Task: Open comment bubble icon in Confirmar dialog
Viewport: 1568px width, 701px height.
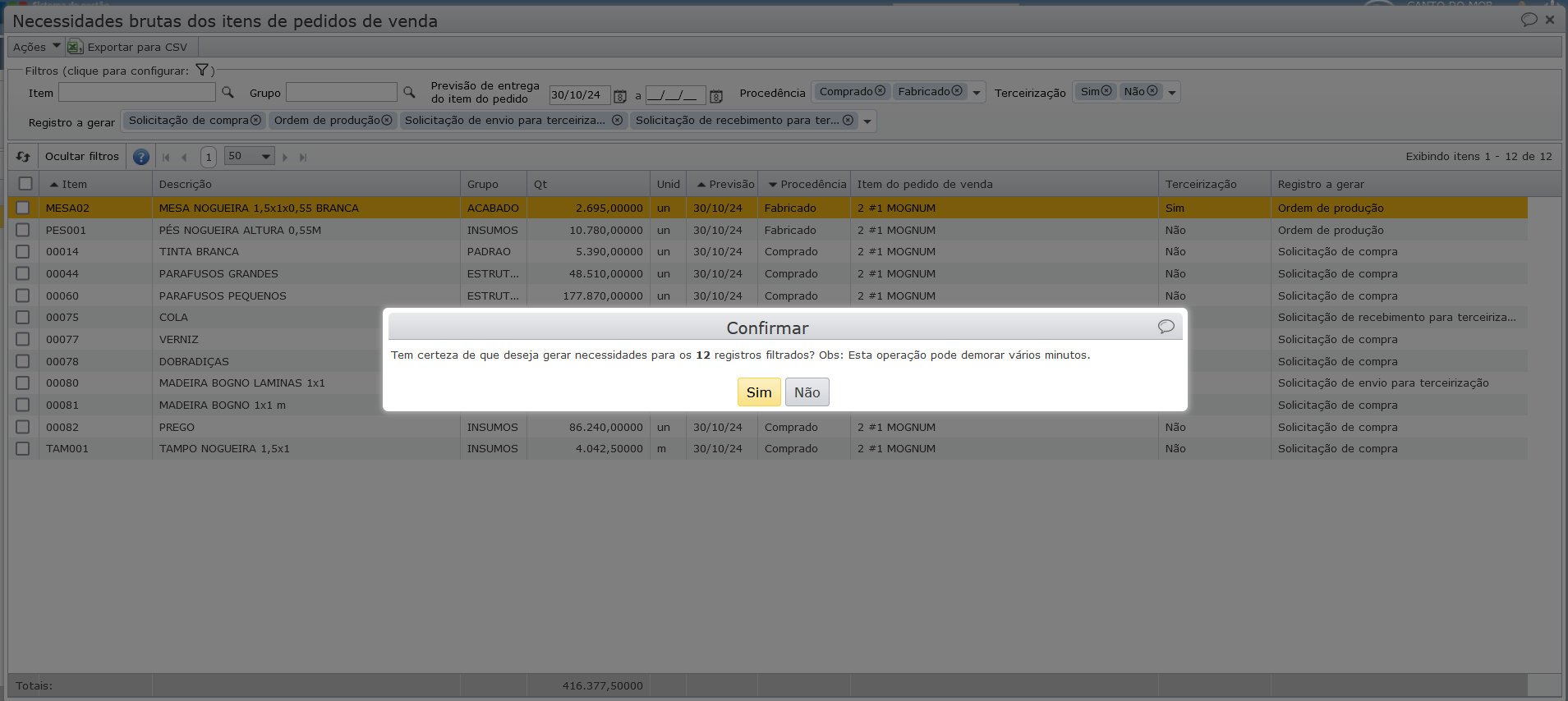Action: pyautogui.click(x=1166, y=327)
